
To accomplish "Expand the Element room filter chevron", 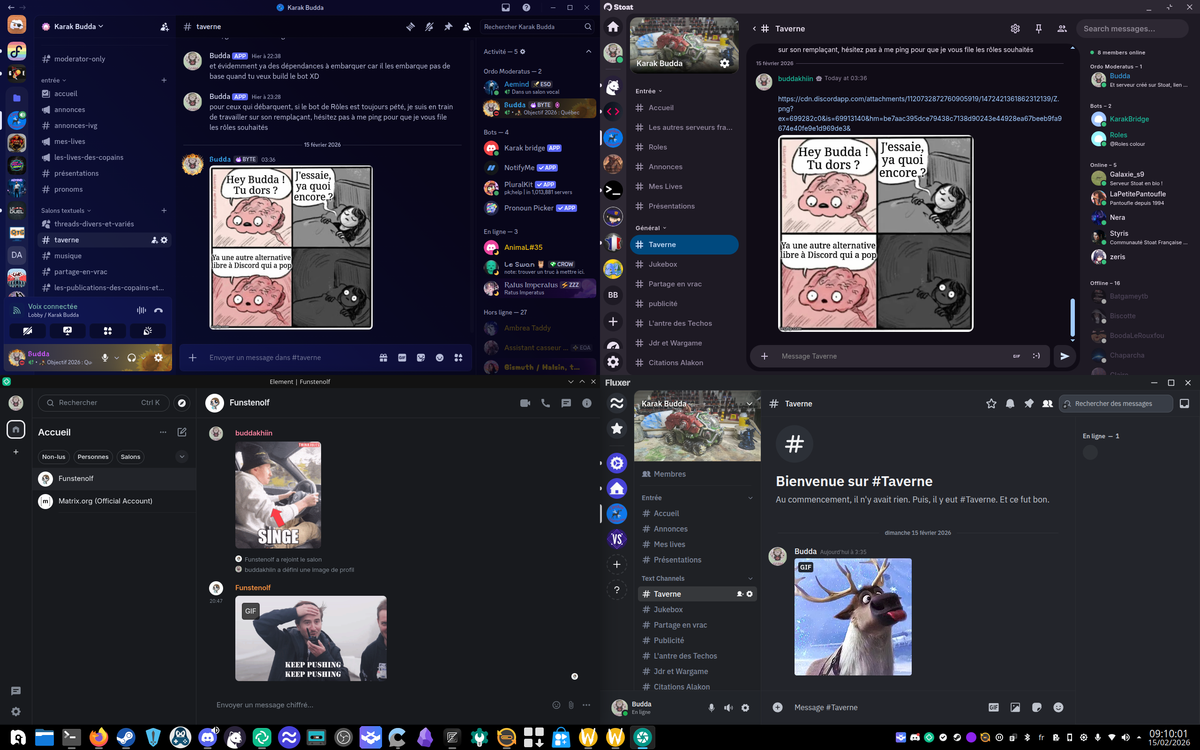I will point(181,456).
